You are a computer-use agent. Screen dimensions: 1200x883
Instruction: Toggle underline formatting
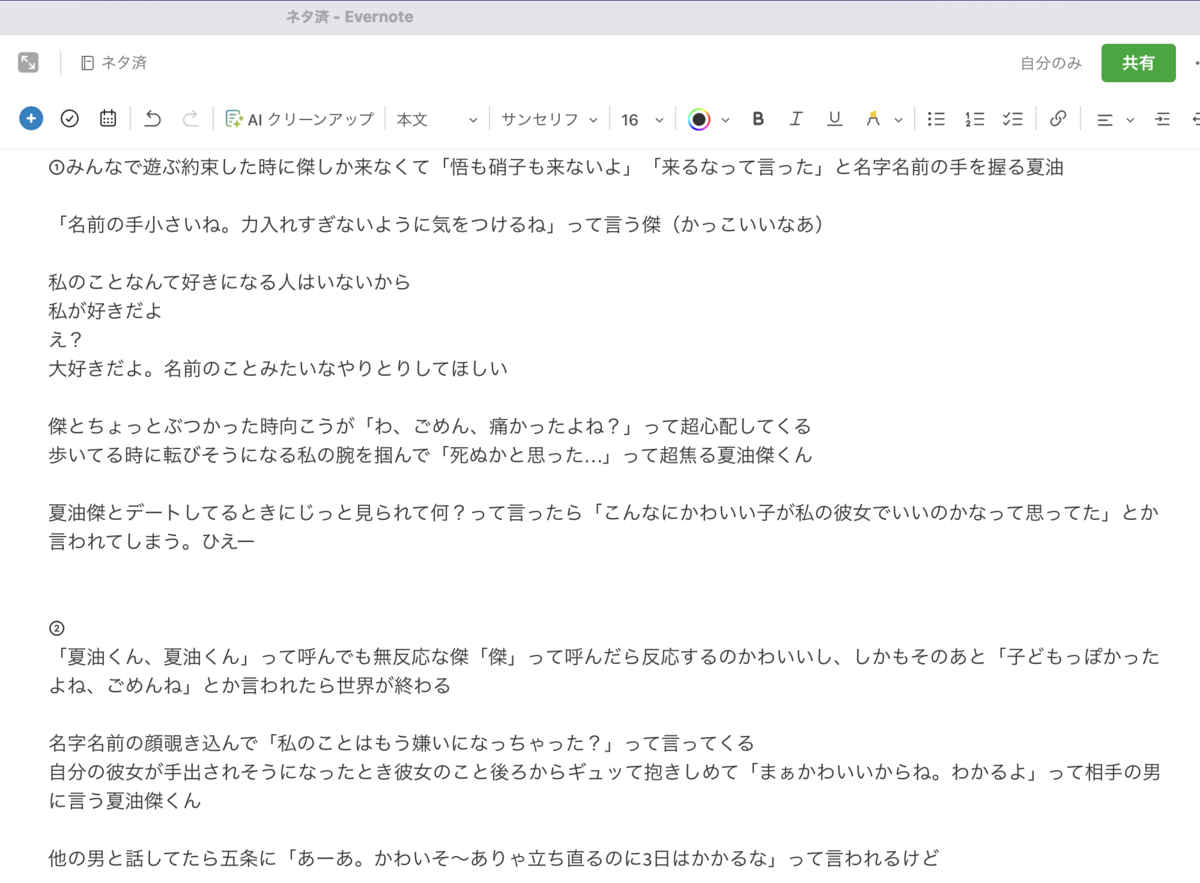point(834,119)
